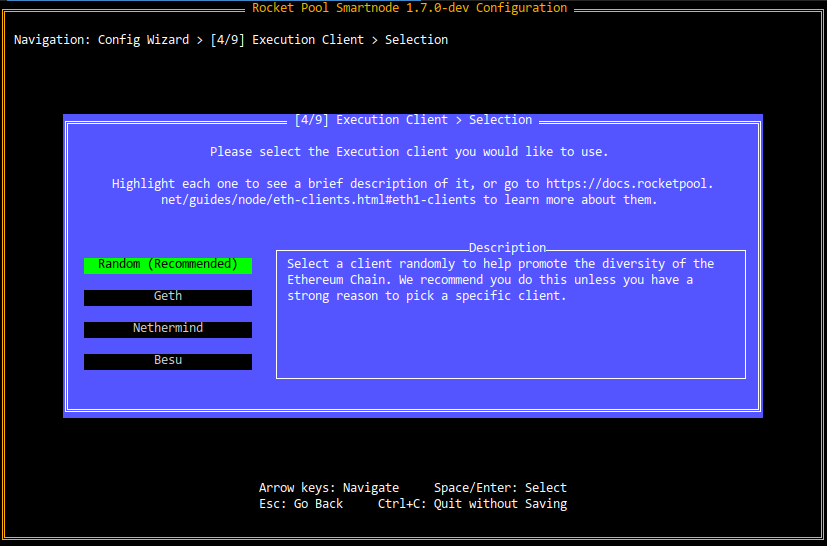Click the Ctrl+C: Quit without Saving hint
Screen dimensions: 827x546
(472, 504)
